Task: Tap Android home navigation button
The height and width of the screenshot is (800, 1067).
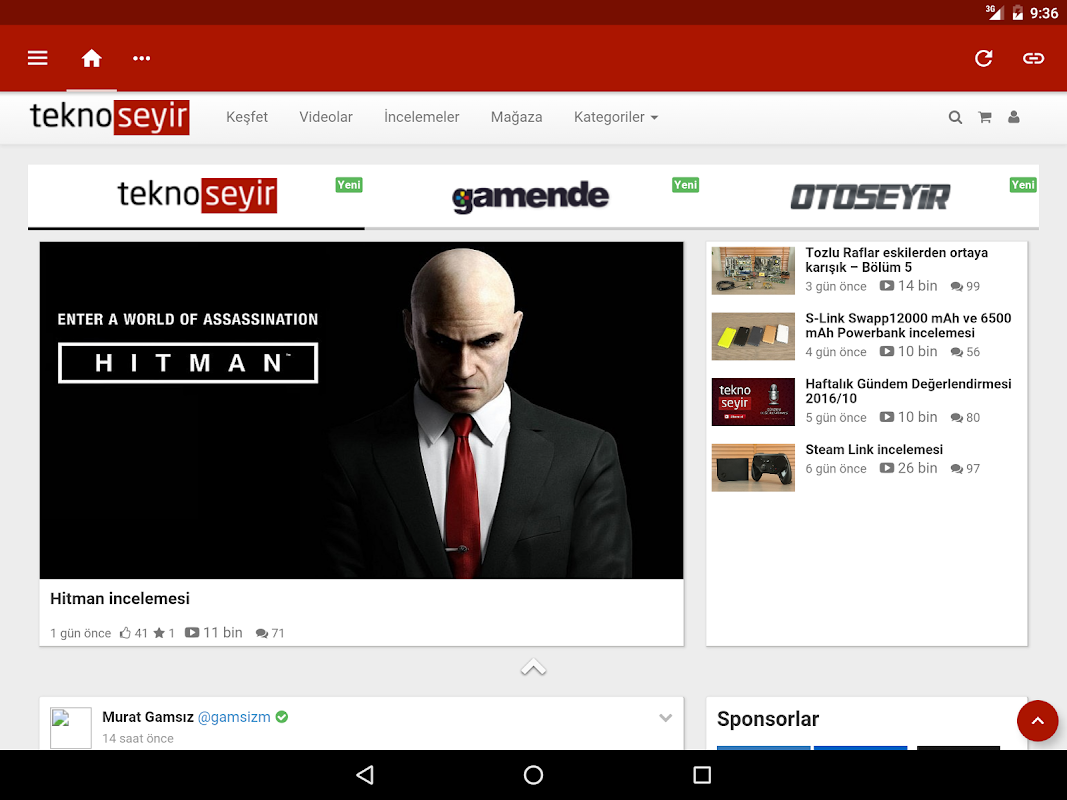Action: pyautogui.click(x=534, y=775)
